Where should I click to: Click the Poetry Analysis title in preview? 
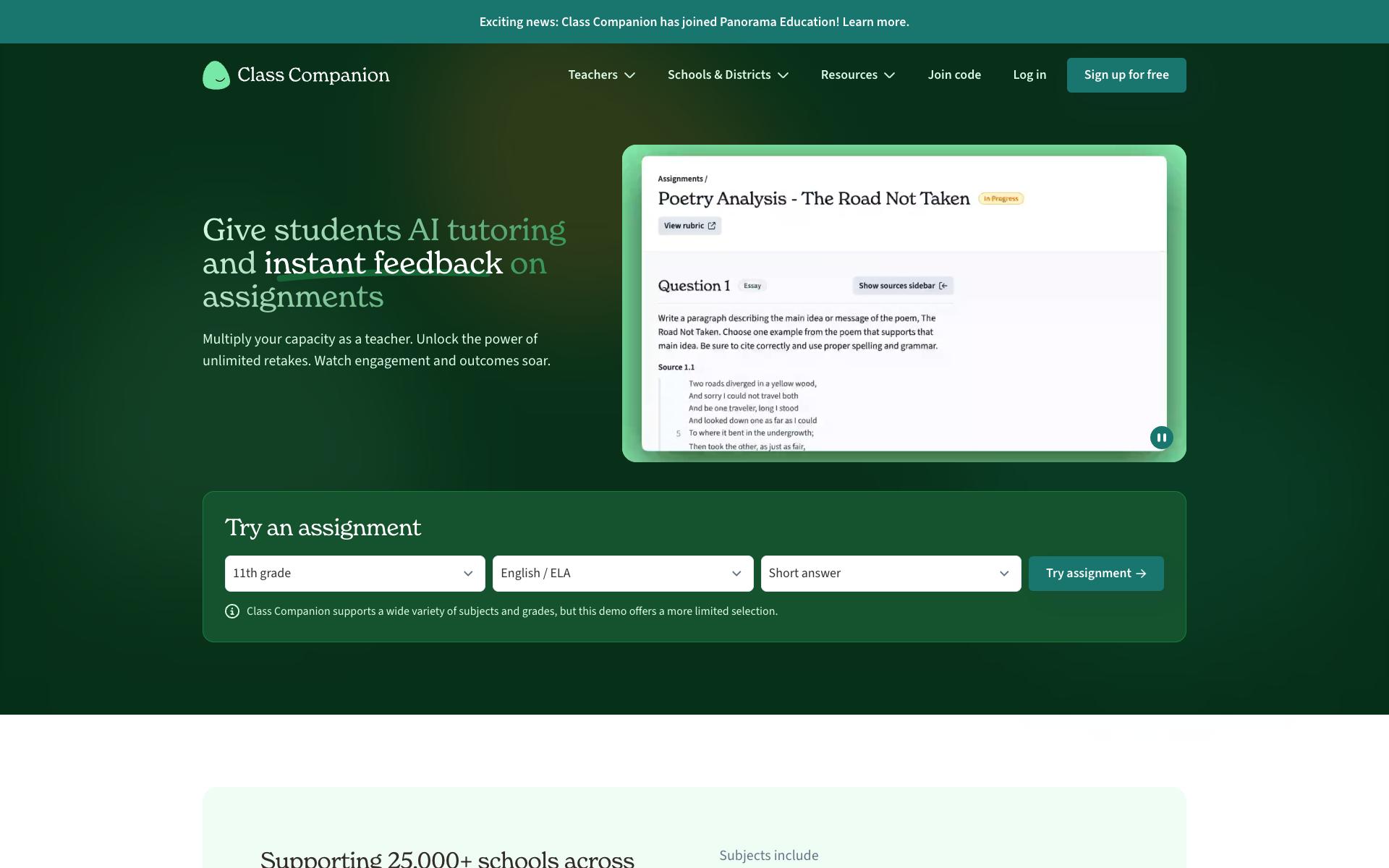coord(814,199)
